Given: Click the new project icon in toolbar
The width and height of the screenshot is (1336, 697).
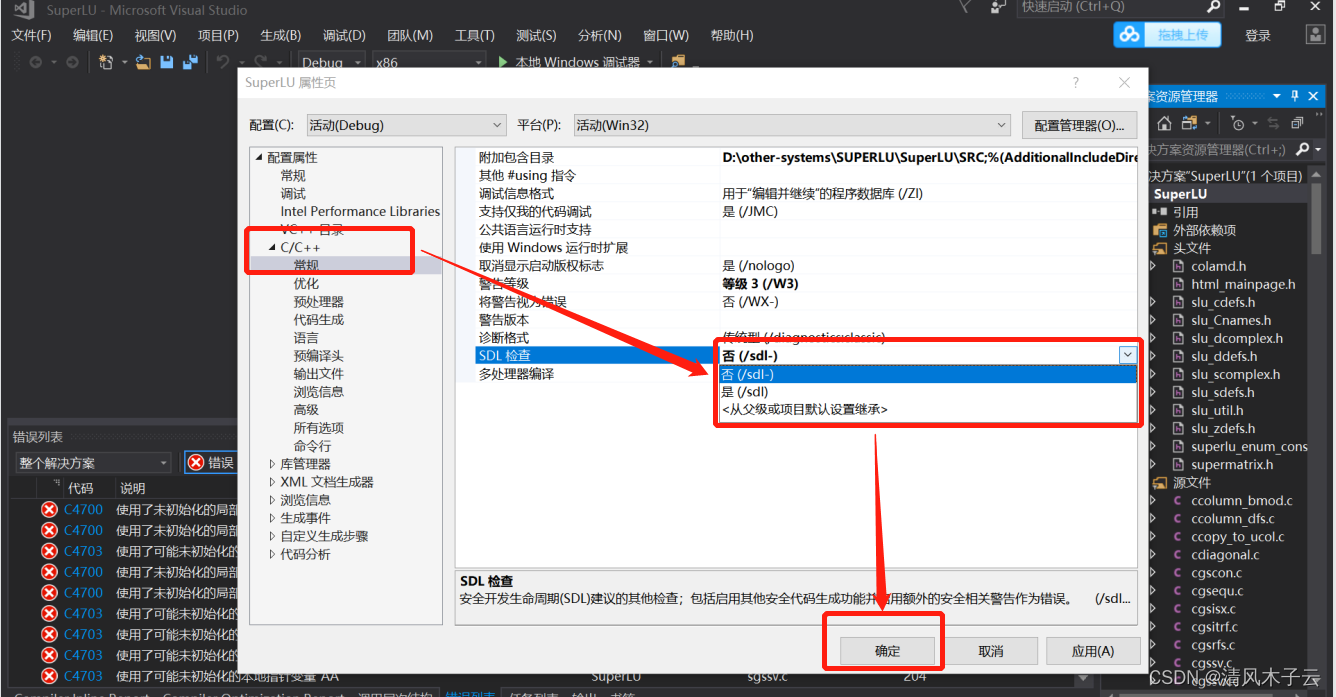Looking at the screenshot, I should click(x=106, y=62).
